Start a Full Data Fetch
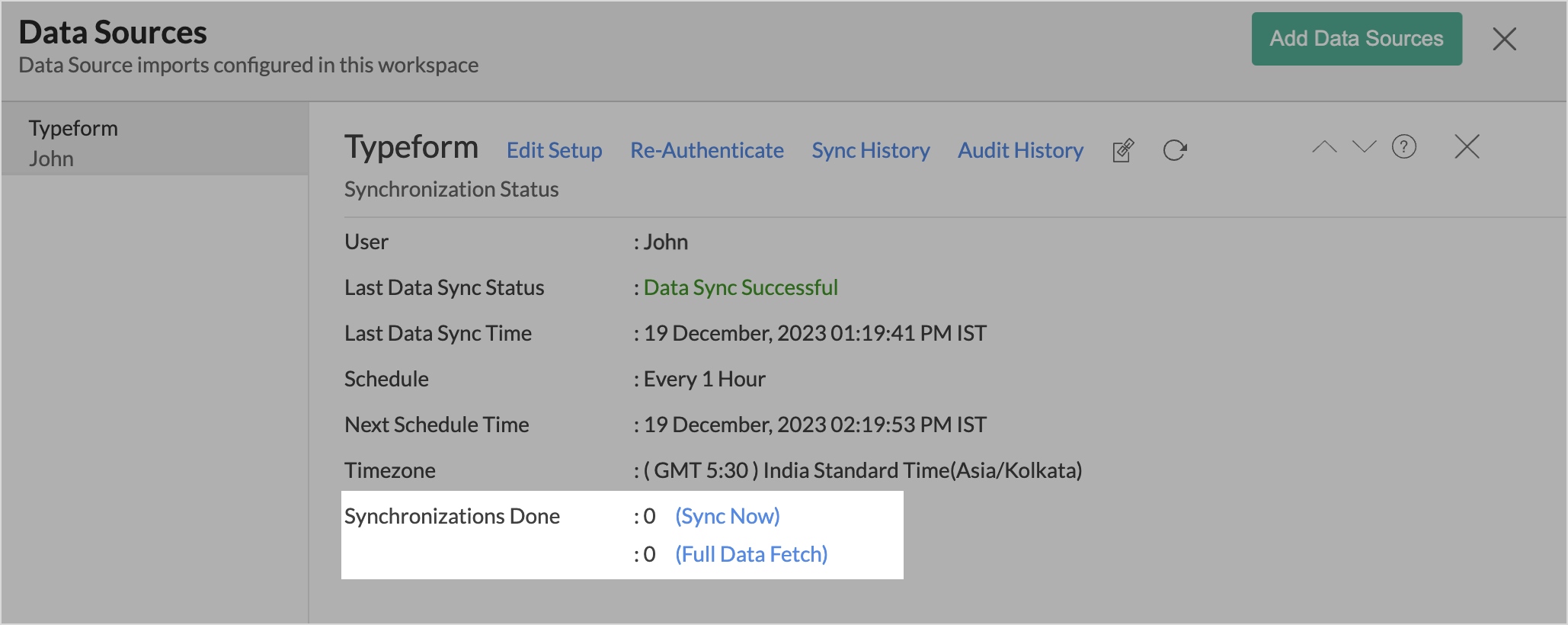 tap(750, 554)
